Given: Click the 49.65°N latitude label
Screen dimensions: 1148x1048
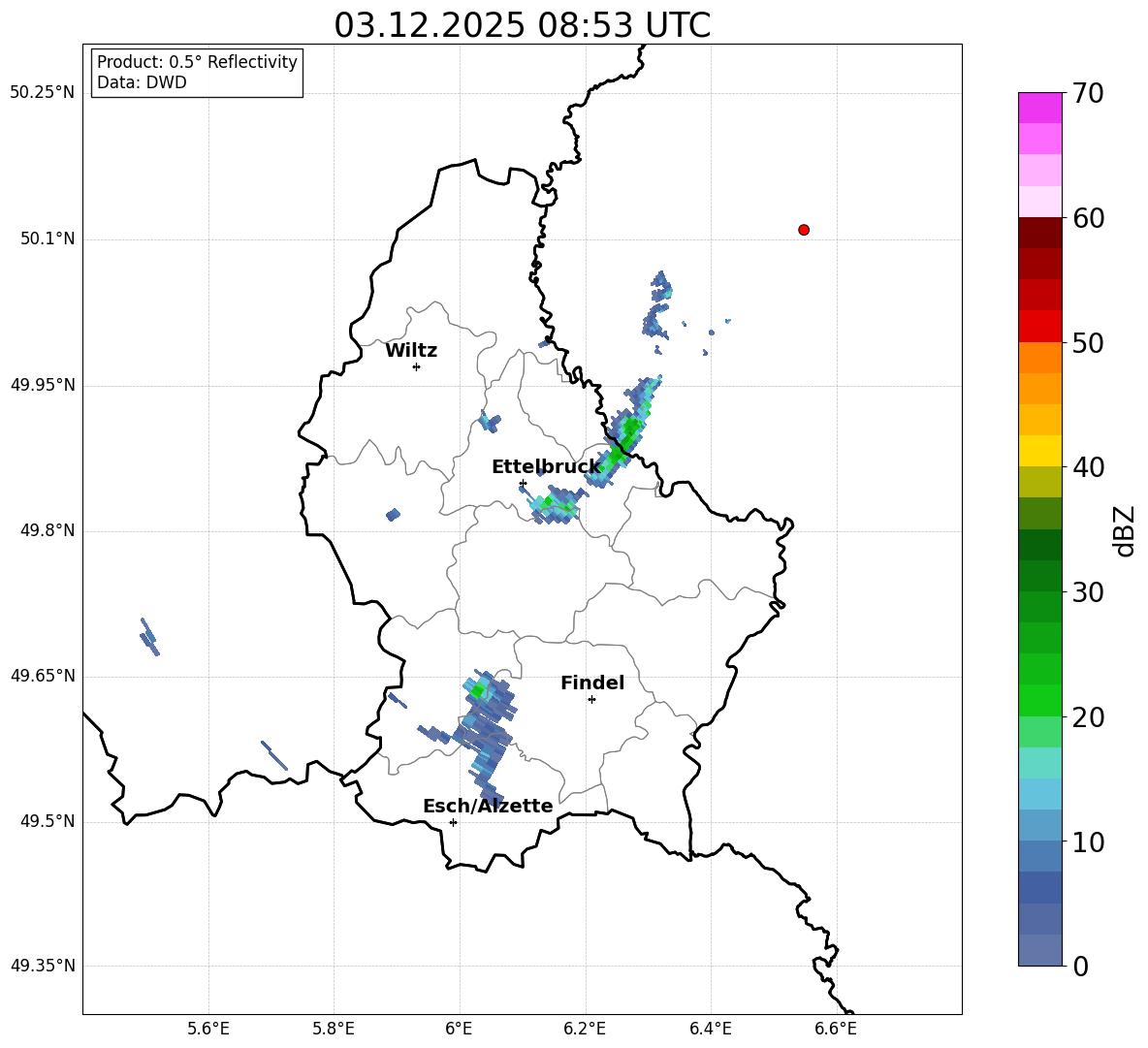Looking at the screenshot, I should point(43,676).
